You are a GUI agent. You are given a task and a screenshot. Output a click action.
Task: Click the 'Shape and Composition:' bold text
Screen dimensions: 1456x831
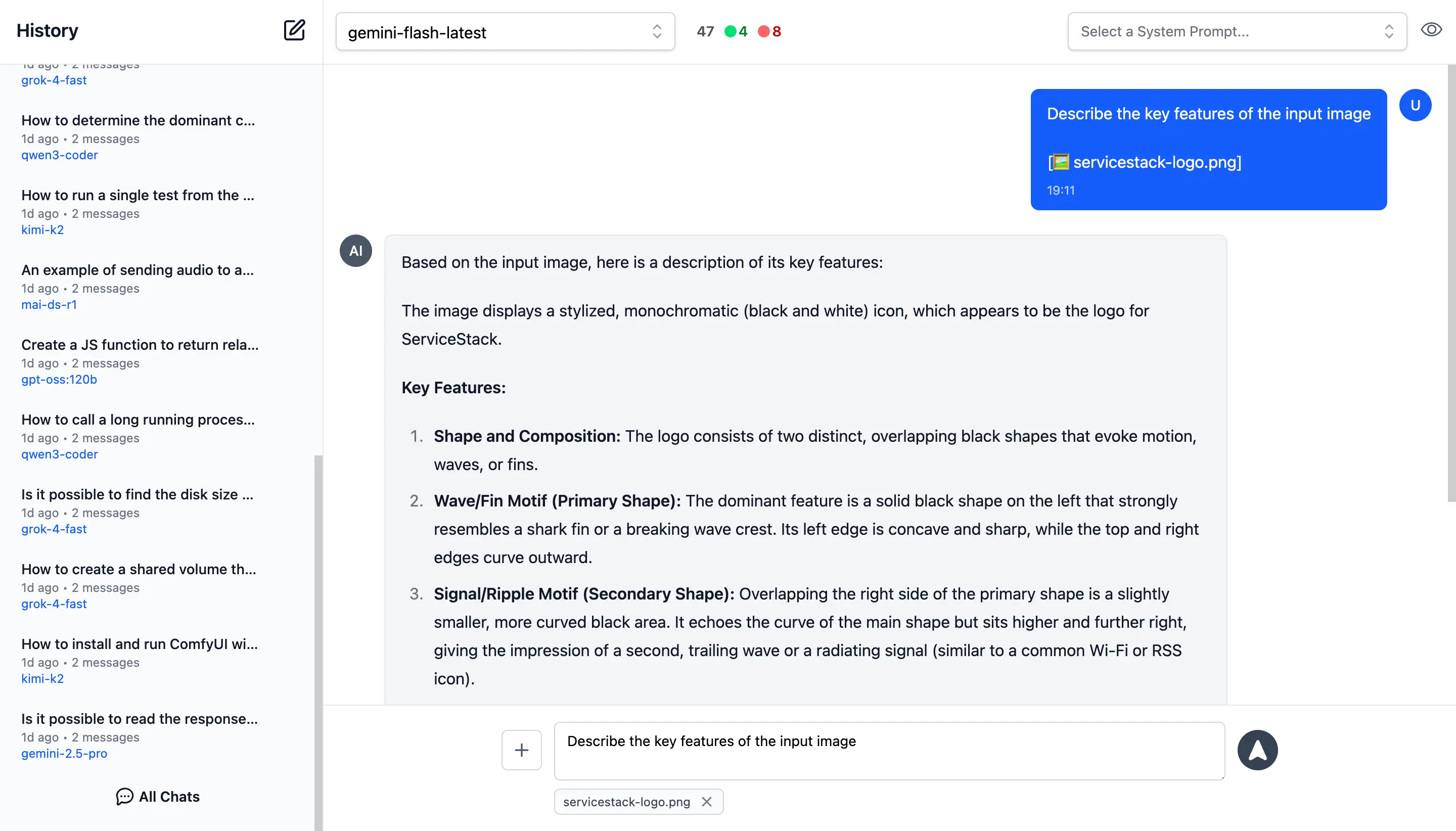527,436
